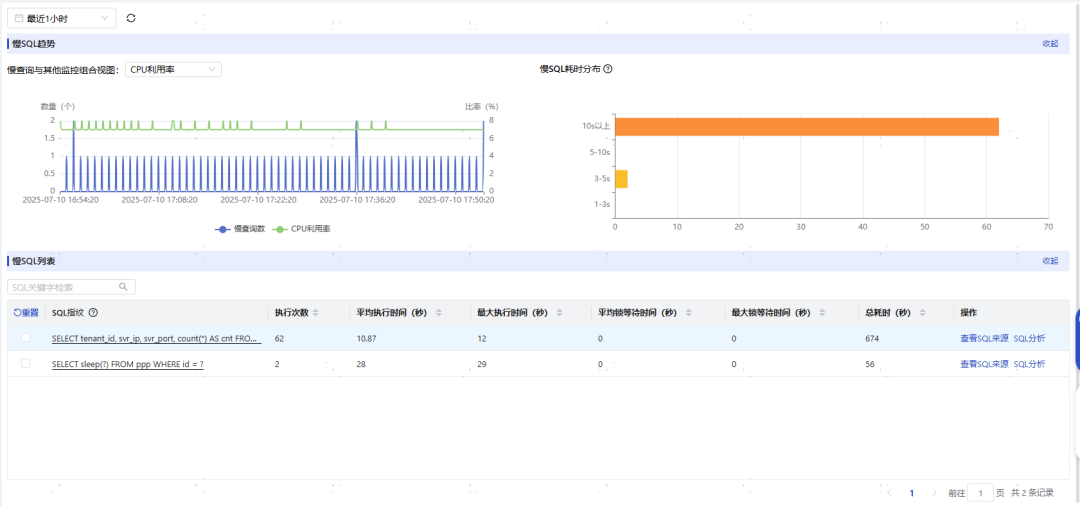Screen dimensions: 1080x506
Task: Click the refresh icon beside time range
Action: point(131,19)
